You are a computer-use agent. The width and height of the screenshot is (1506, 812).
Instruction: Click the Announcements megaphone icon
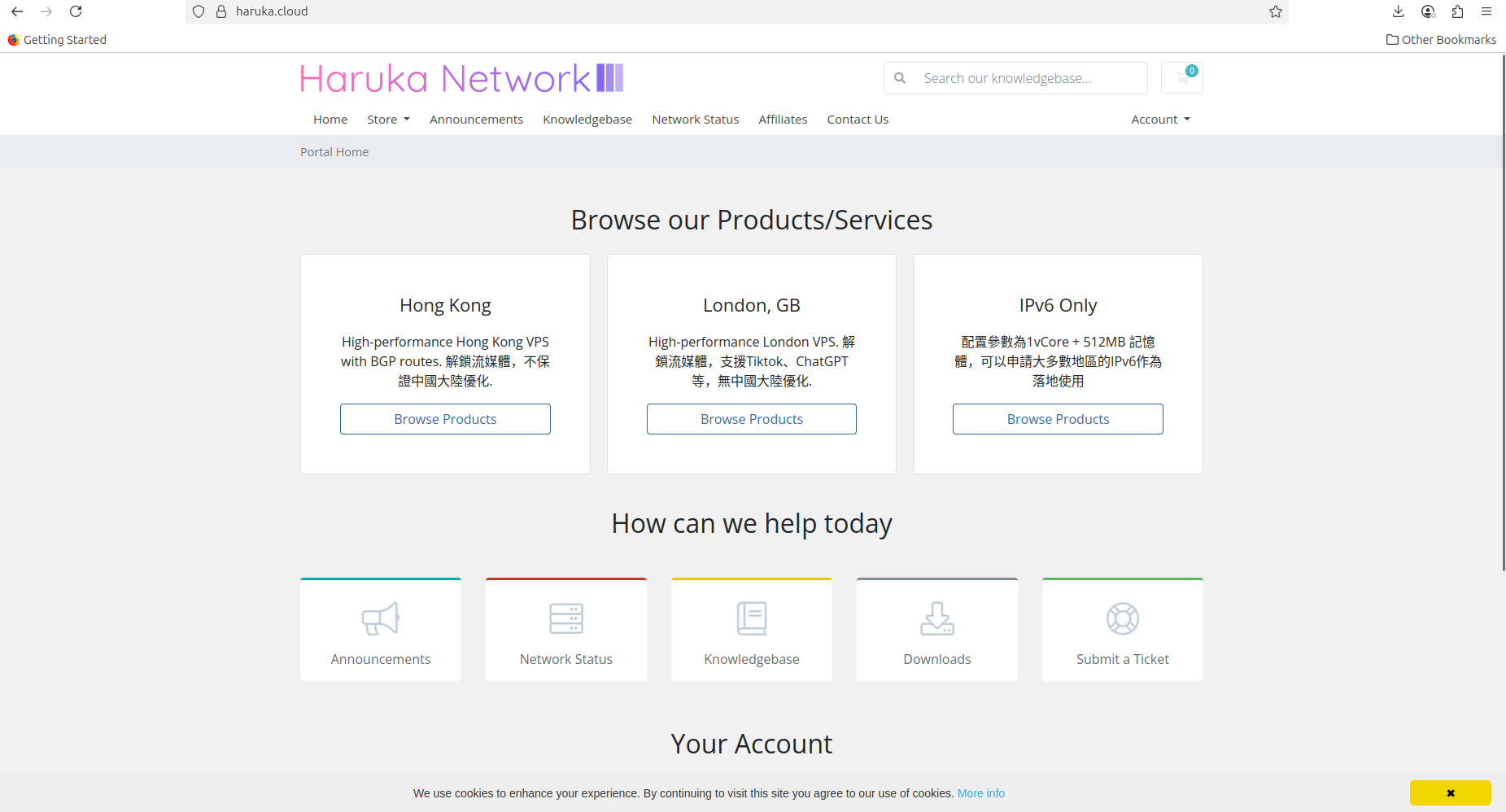point(381,618)
